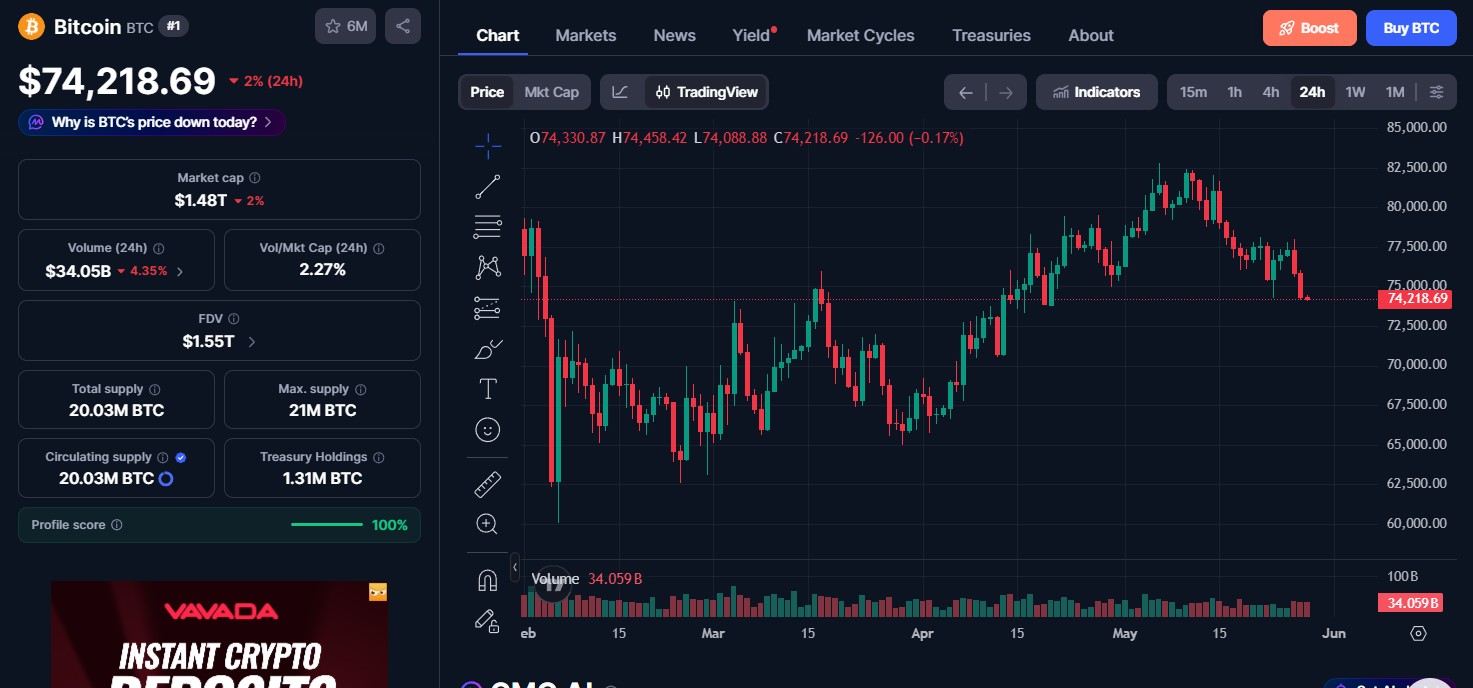Select the Text annotation tool

click(488, 389)
